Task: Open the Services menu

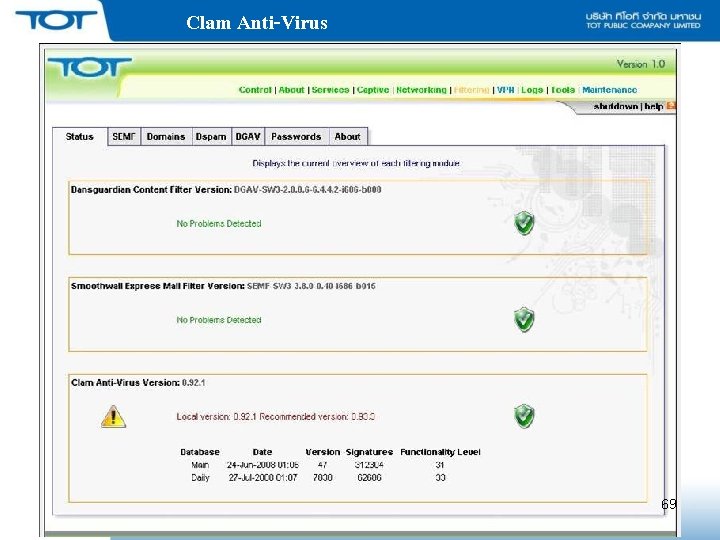Action: pyautogui.click(x=330, y=90)
